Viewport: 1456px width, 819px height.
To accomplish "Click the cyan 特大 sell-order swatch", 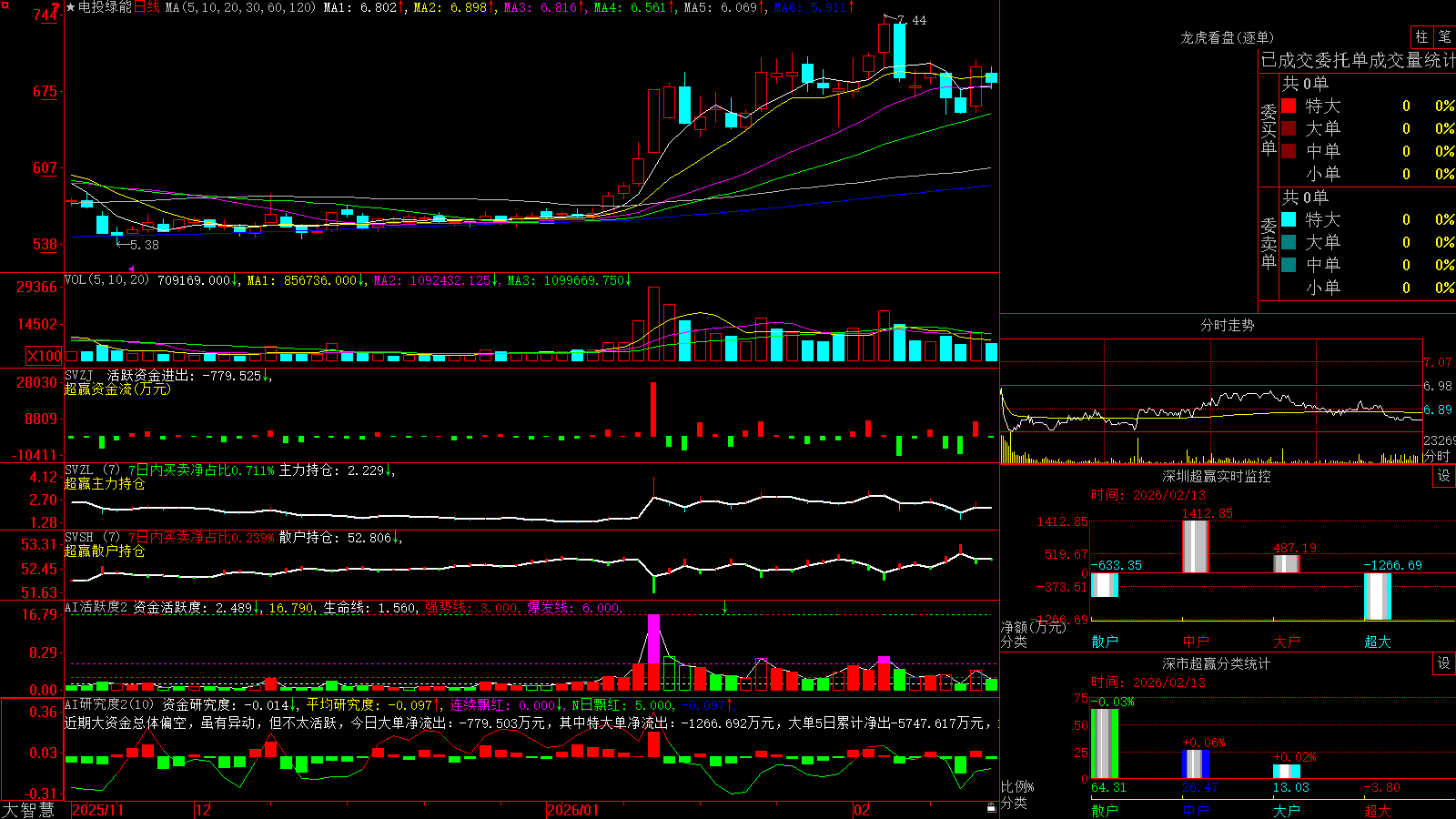I will (1289, 219).
